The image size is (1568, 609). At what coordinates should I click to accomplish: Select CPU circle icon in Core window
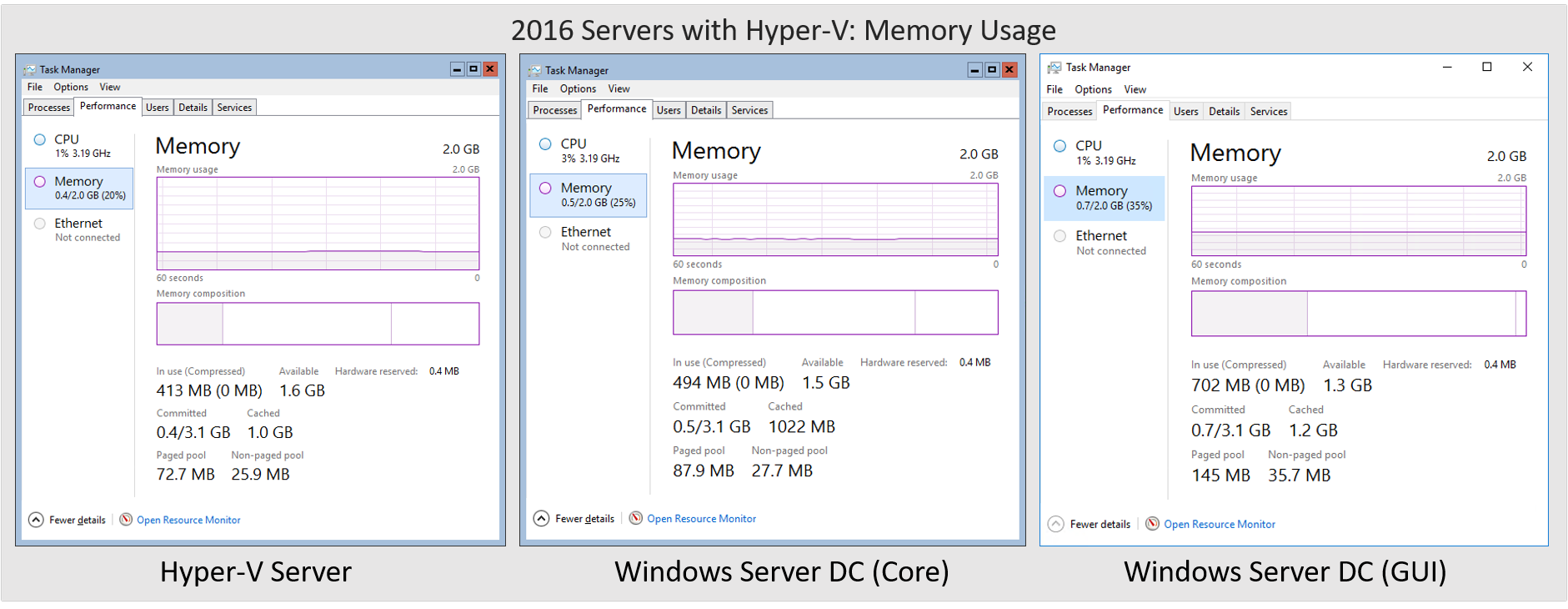pyautogui.click(x=545, y=143)
